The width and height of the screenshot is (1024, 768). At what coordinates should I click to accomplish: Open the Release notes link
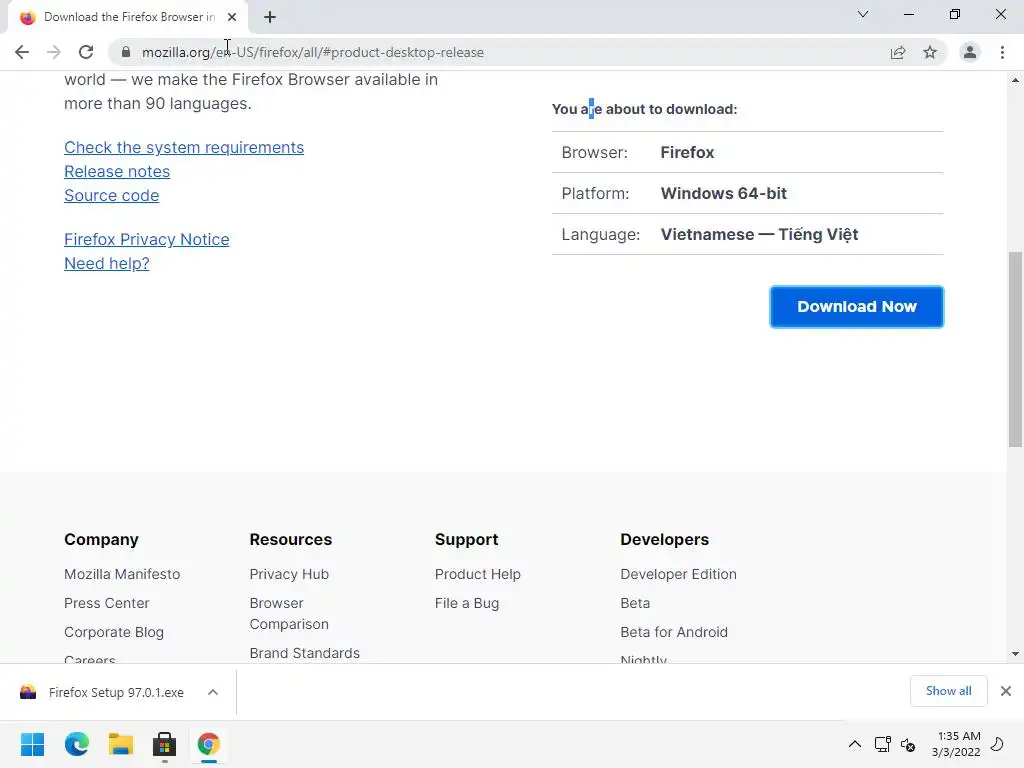pos(117,172)
